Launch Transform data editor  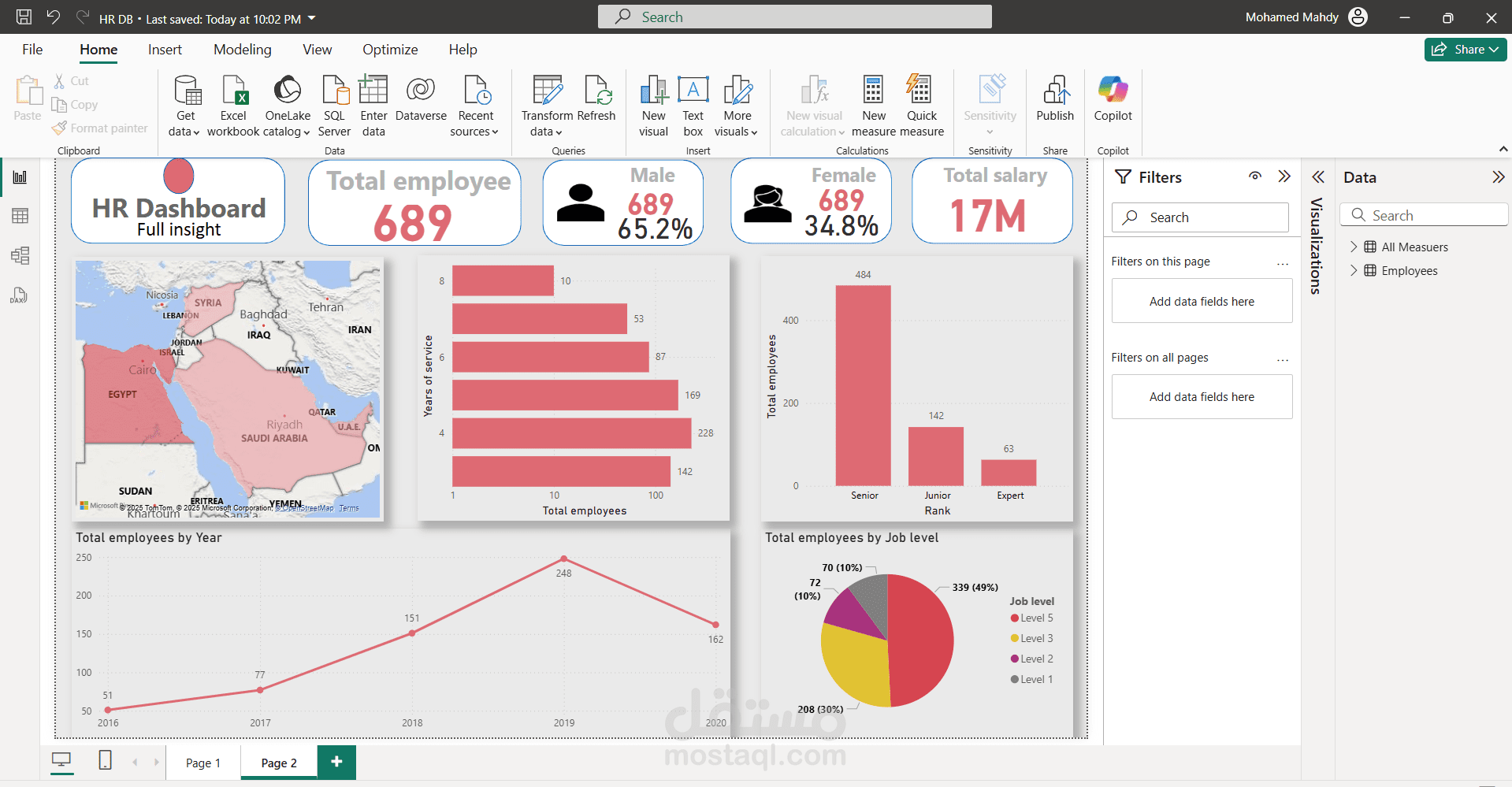tap(547, 106)
